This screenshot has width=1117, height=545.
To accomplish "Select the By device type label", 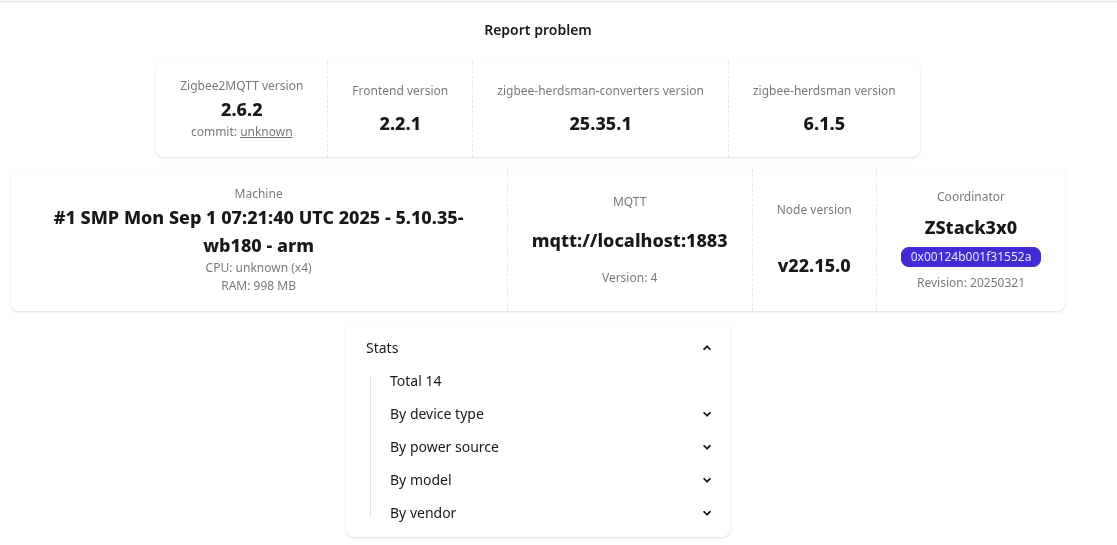I will [437, 414].
